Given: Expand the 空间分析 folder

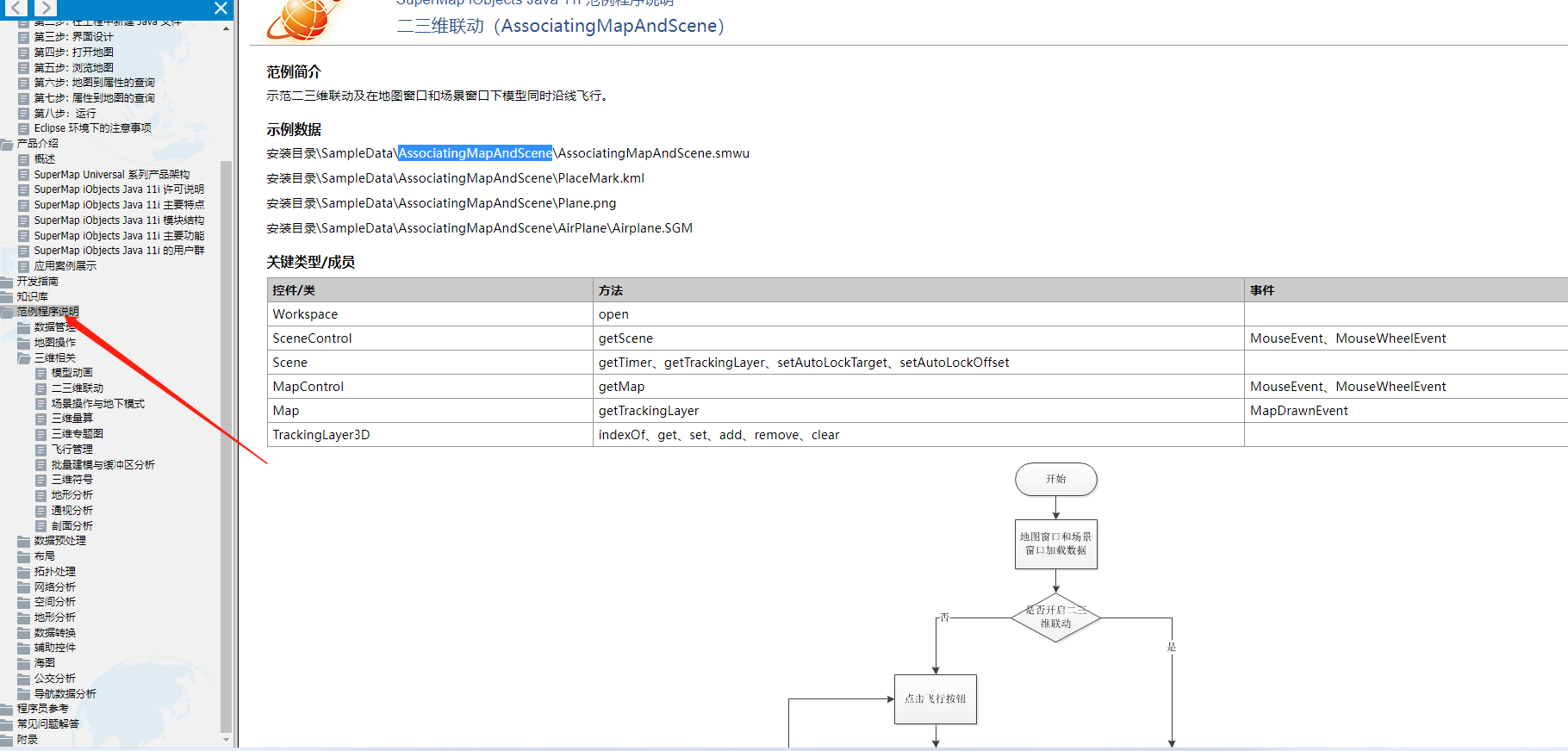Looking at the screenshot, I should tap(24, 602).
